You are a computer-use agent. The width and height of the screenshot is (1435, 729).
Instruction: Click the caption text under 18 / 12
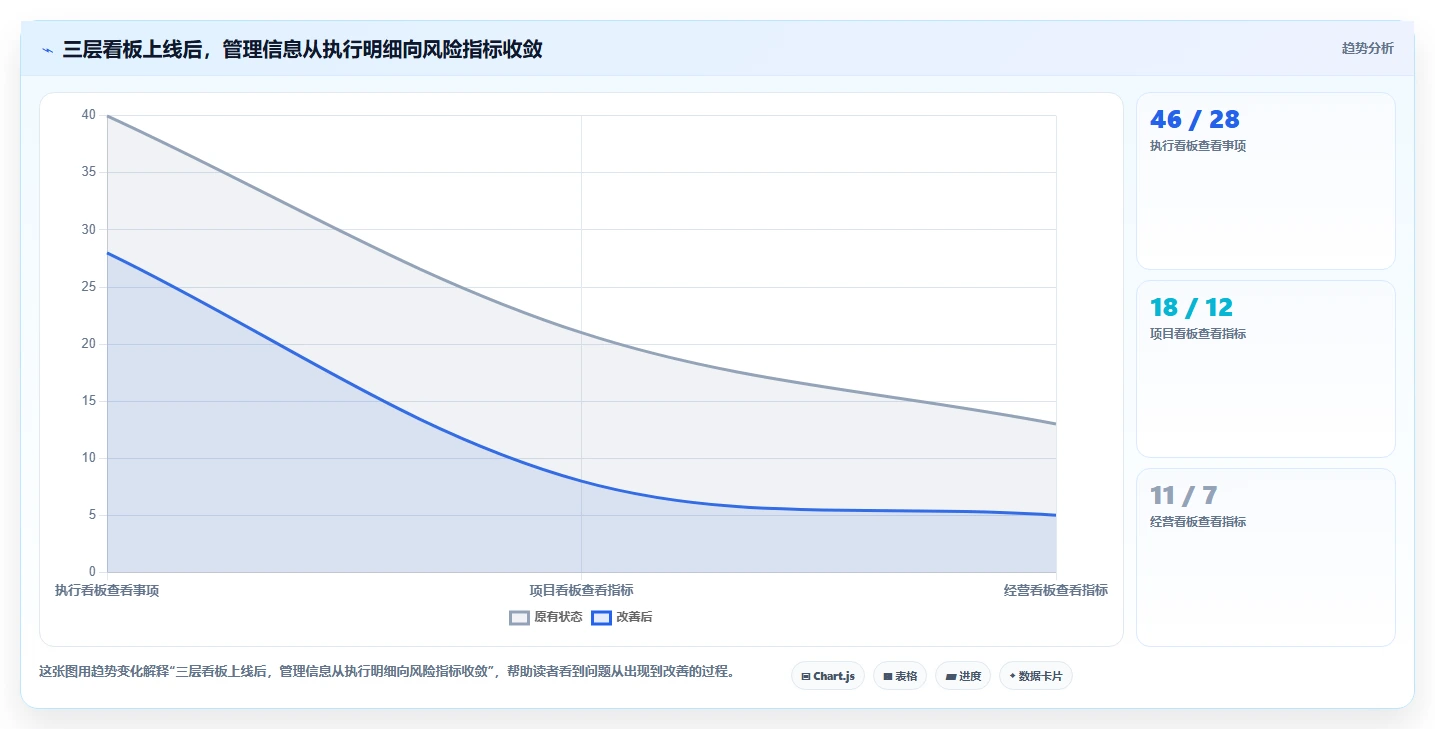[1198, 334]
